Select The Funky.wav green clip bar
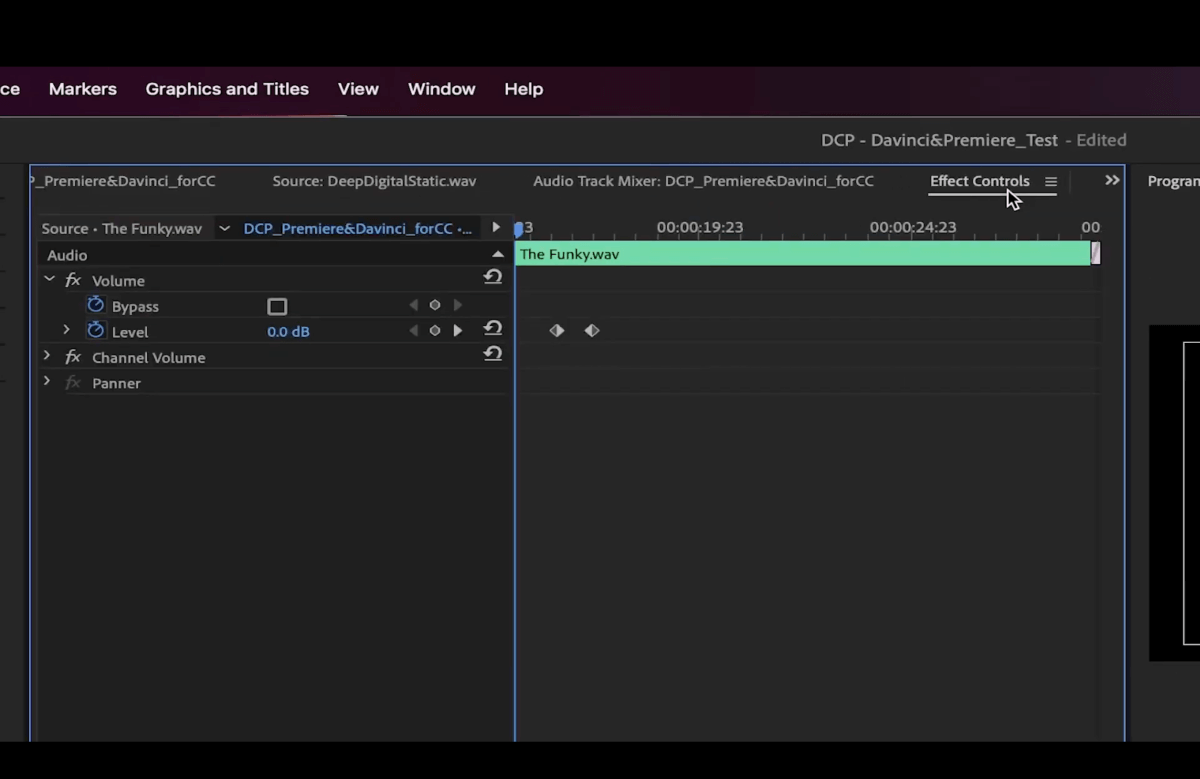This screenshot has width=1200, height=779. [802, 254]
